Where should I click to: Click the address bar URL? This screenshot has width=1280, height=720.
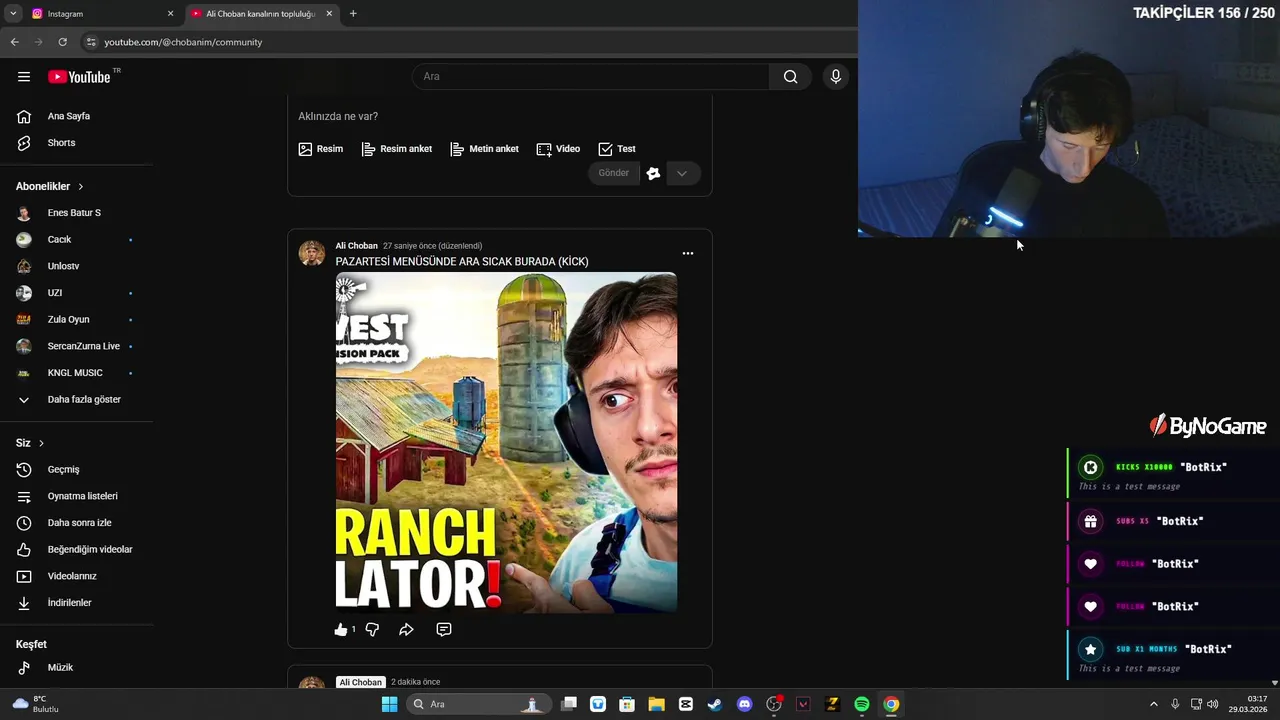click(183, 42)
